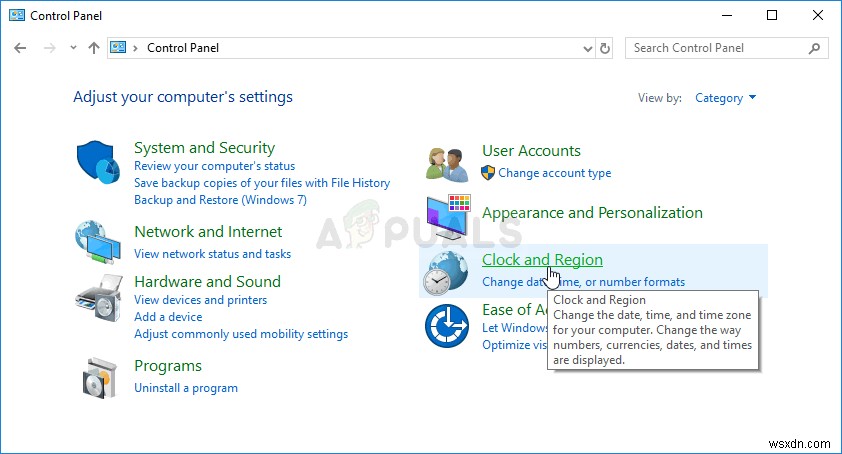842x454 pixels.
Task: Open the Ease of Access heading
Action: pyautogui.click(x=514, y=310)
